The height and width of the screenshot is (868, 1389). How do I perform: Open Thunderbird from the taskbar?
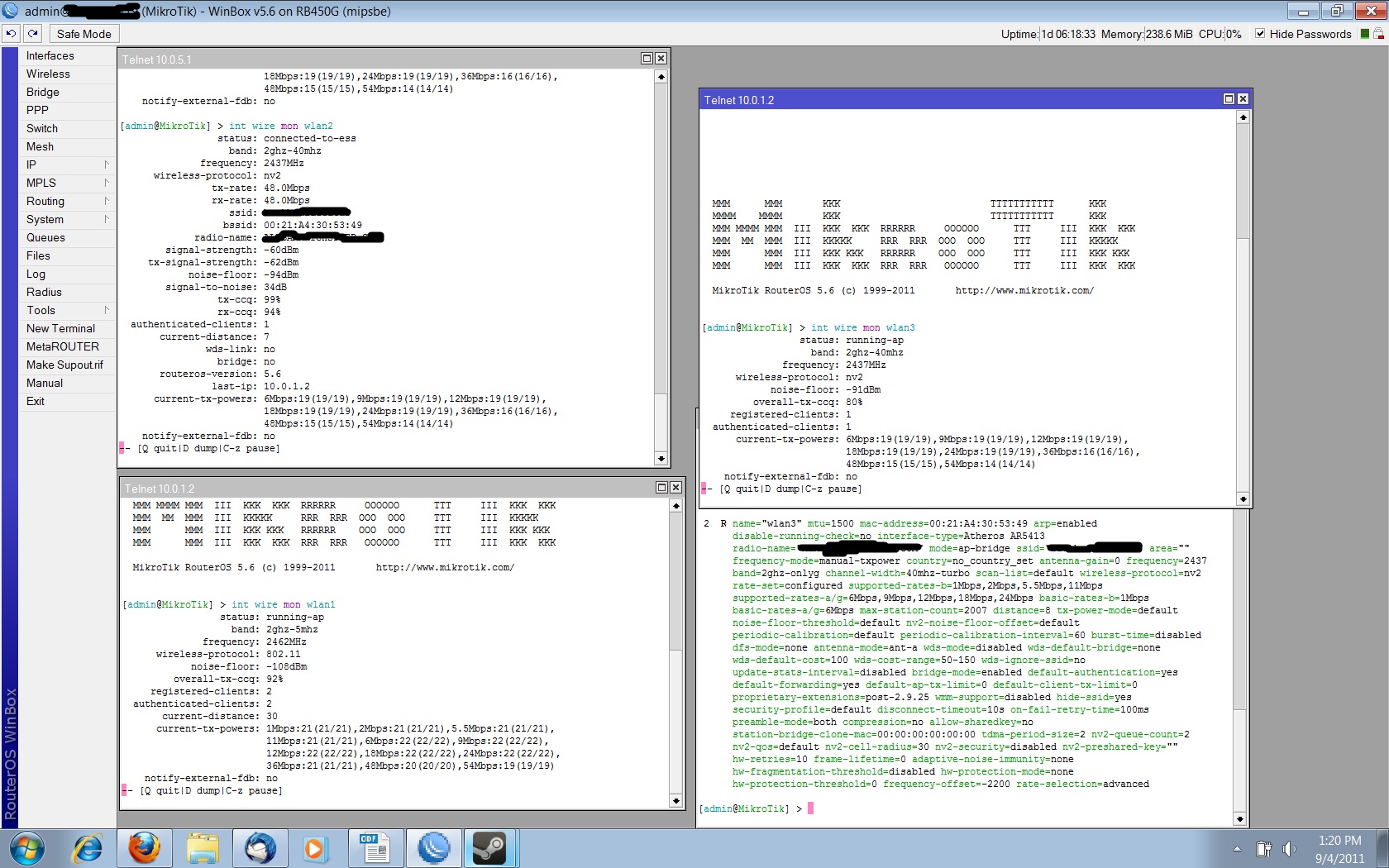[x=260, y=849]
